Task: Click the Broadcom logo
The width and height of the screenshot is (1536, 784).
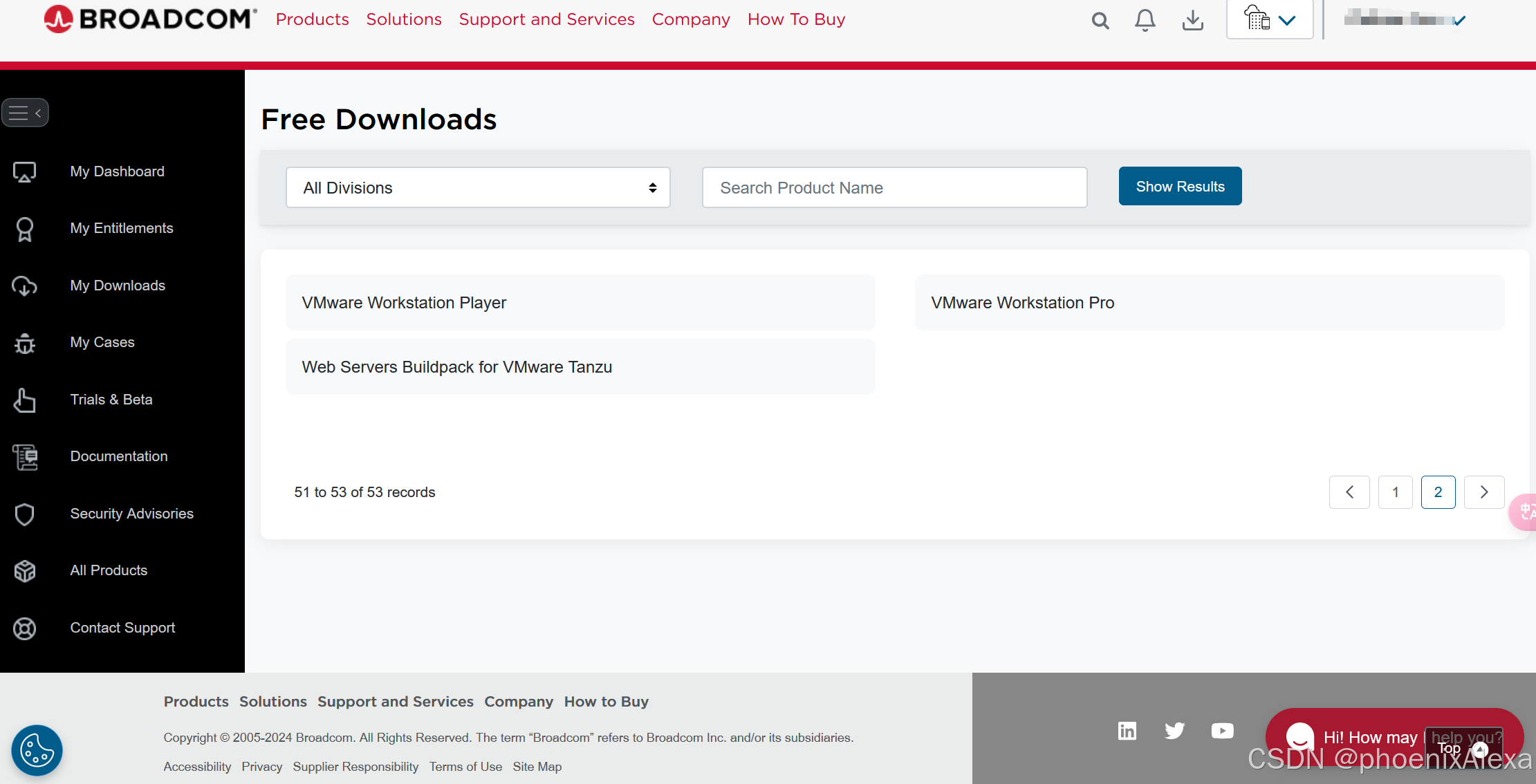Action: pos(150,19)
